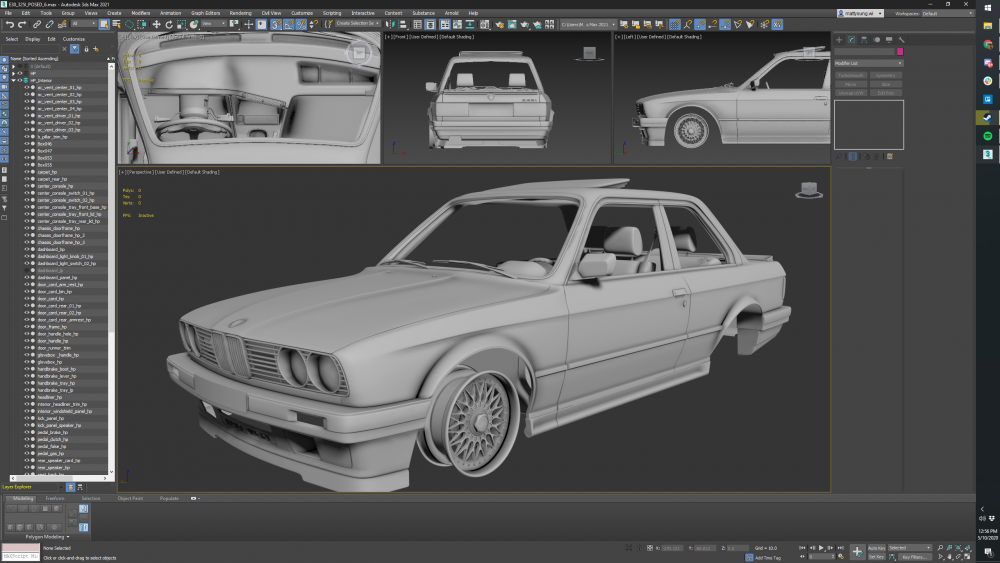Open the Arnold menu

pyautogui.click(x=452, y=13)
